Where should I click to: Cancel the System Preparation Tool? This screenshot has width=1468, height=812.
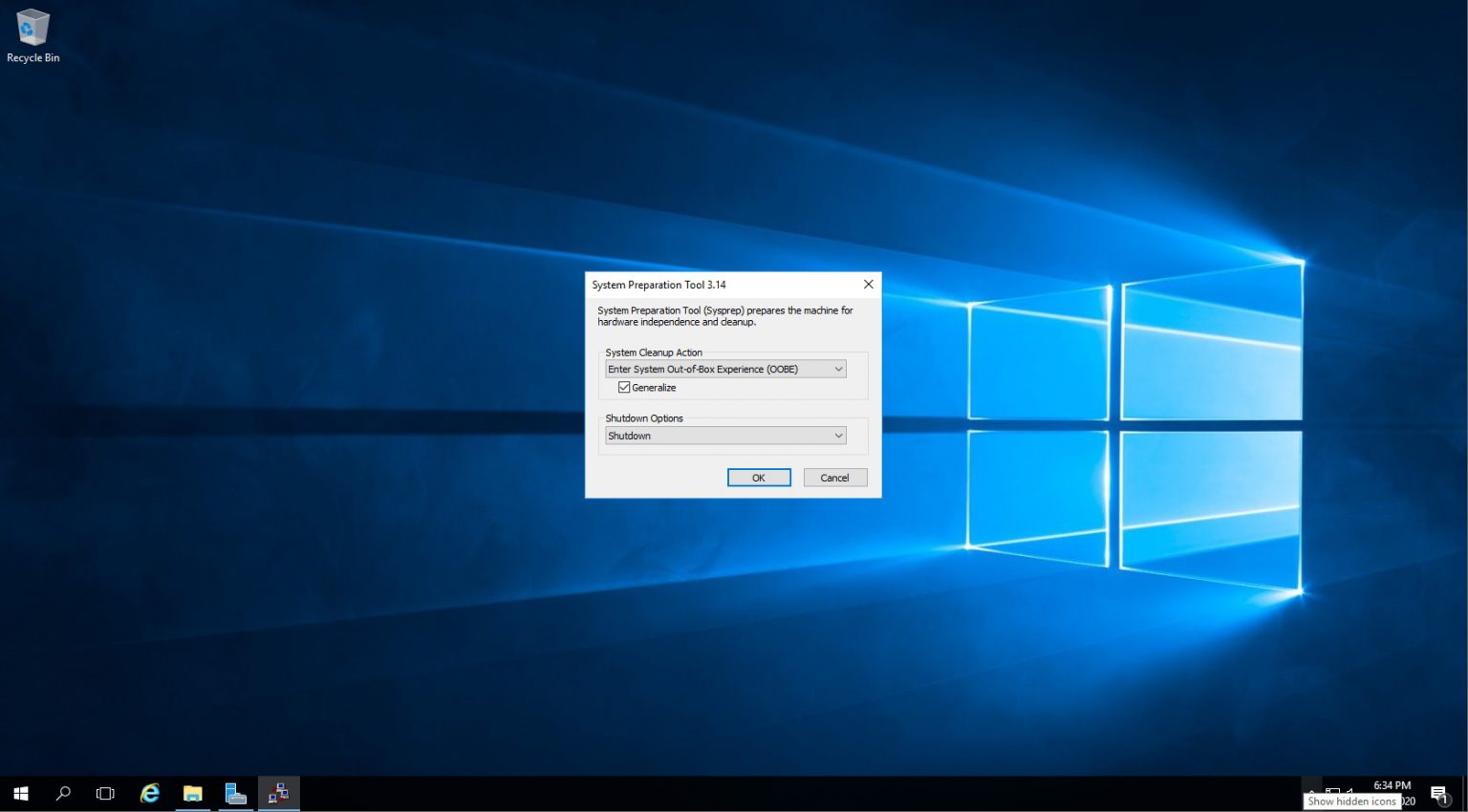[x=833, y=477]
